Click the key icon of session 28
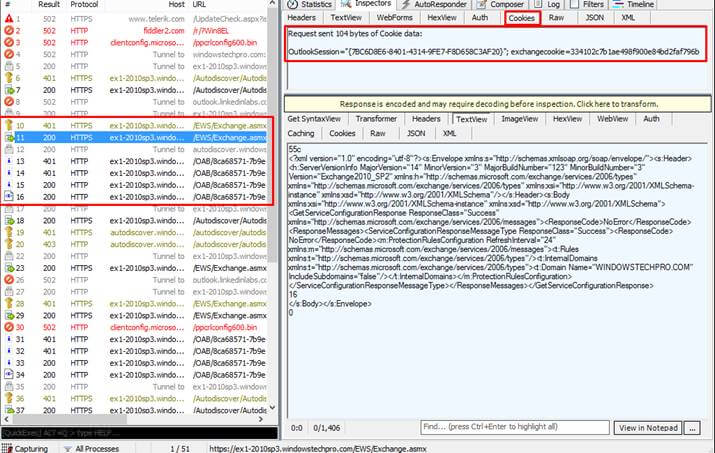The height and width of the screenshot is (453, 715). click(x=9, y=303)
